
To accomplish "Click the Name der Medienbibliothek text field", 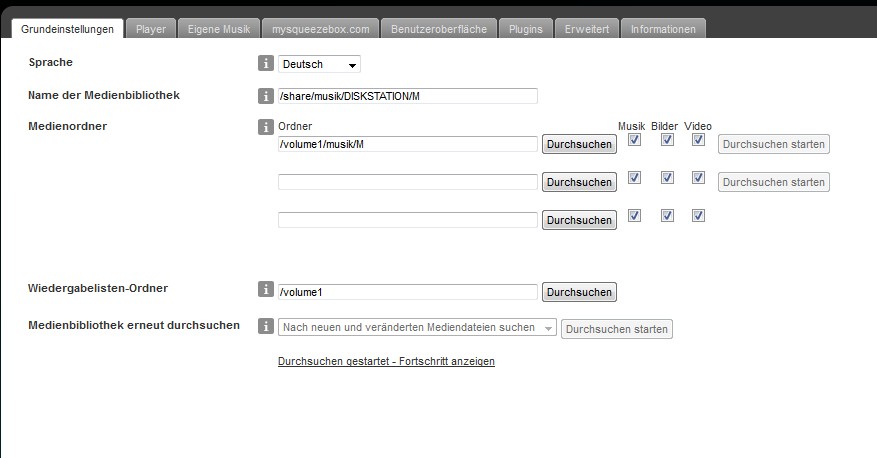I will 407,96.
